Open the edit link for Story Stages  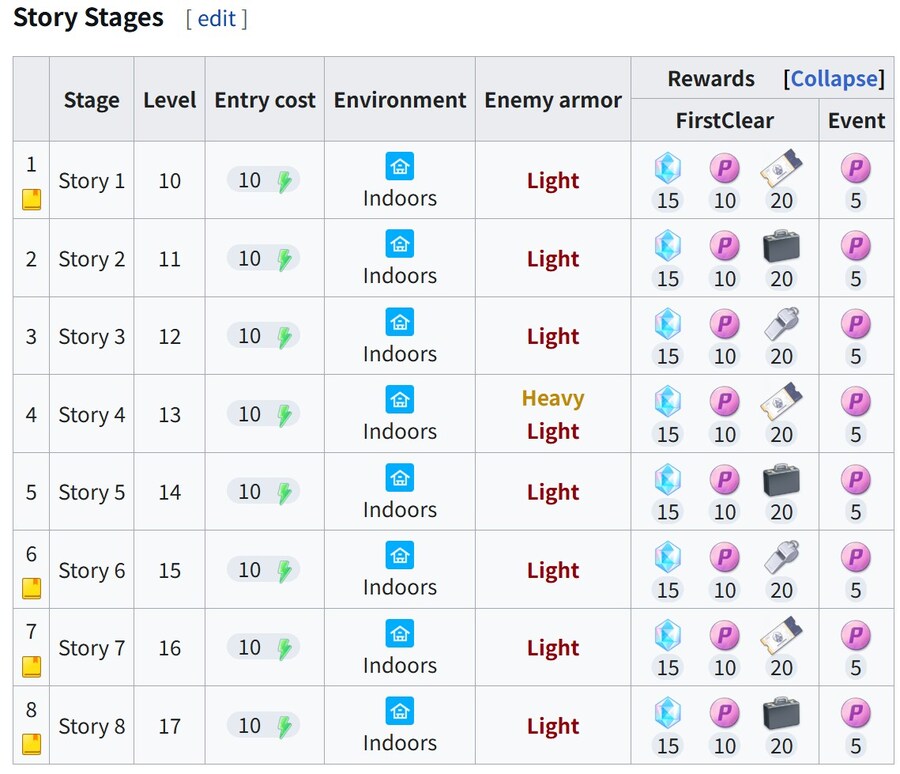pos(216,19)
